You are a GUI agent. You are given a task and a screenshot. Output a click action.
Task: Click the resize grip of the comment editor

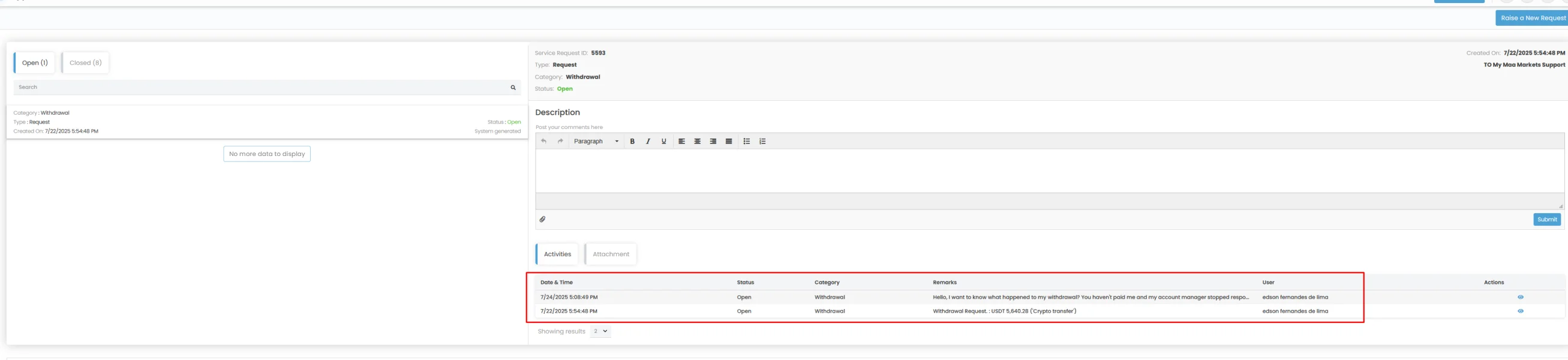click(x=1560, y=206)
